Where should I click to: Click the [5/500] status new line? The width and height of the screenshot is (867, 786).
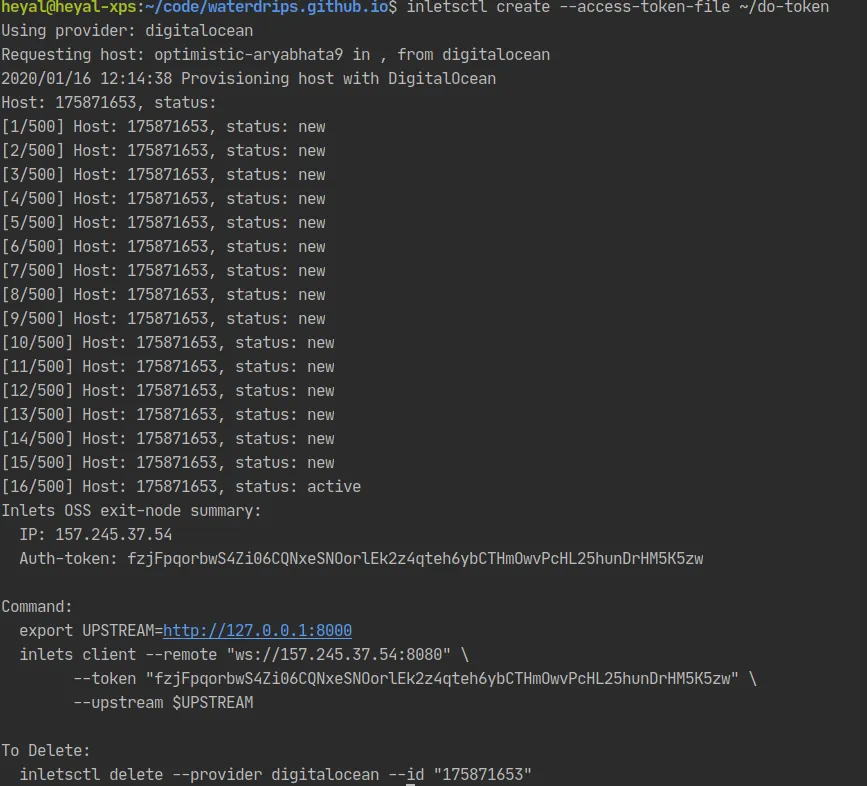coord(163,223)
